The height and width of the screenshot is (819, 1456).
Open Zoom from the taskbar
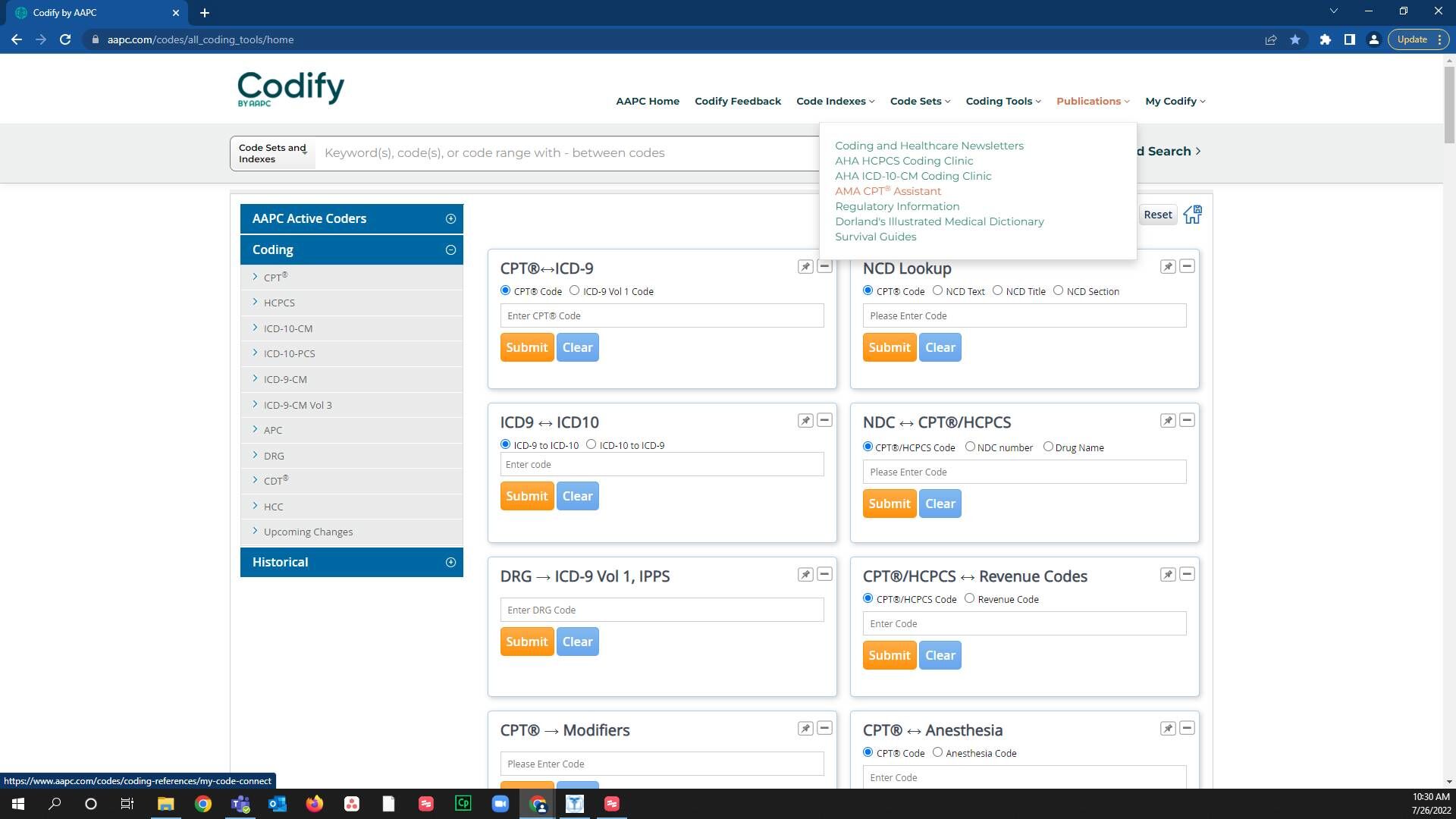tap(500, 804)
